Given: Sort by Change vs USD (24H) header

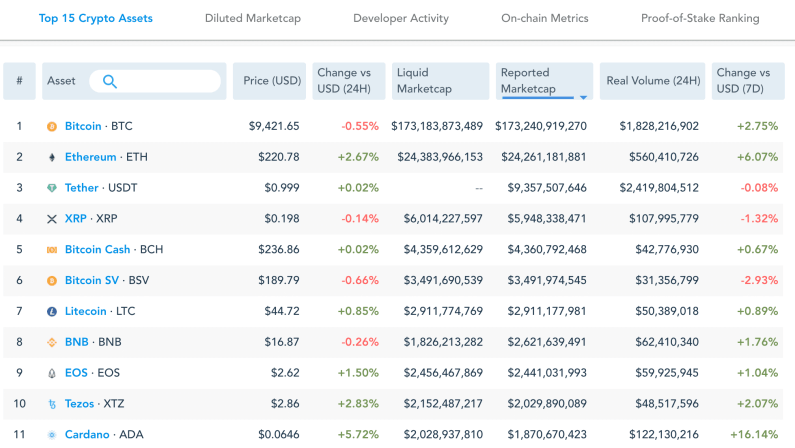Looking at the screenshot, I should point(349,81).
